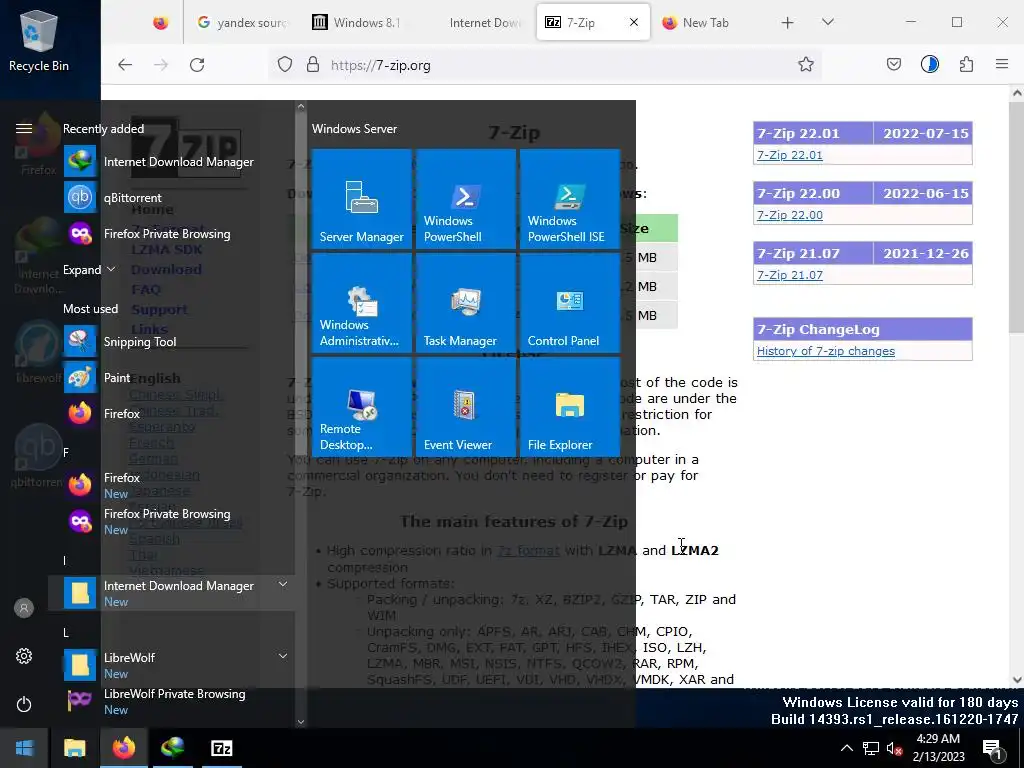Switch to Firefox on the taskbar

123,748
